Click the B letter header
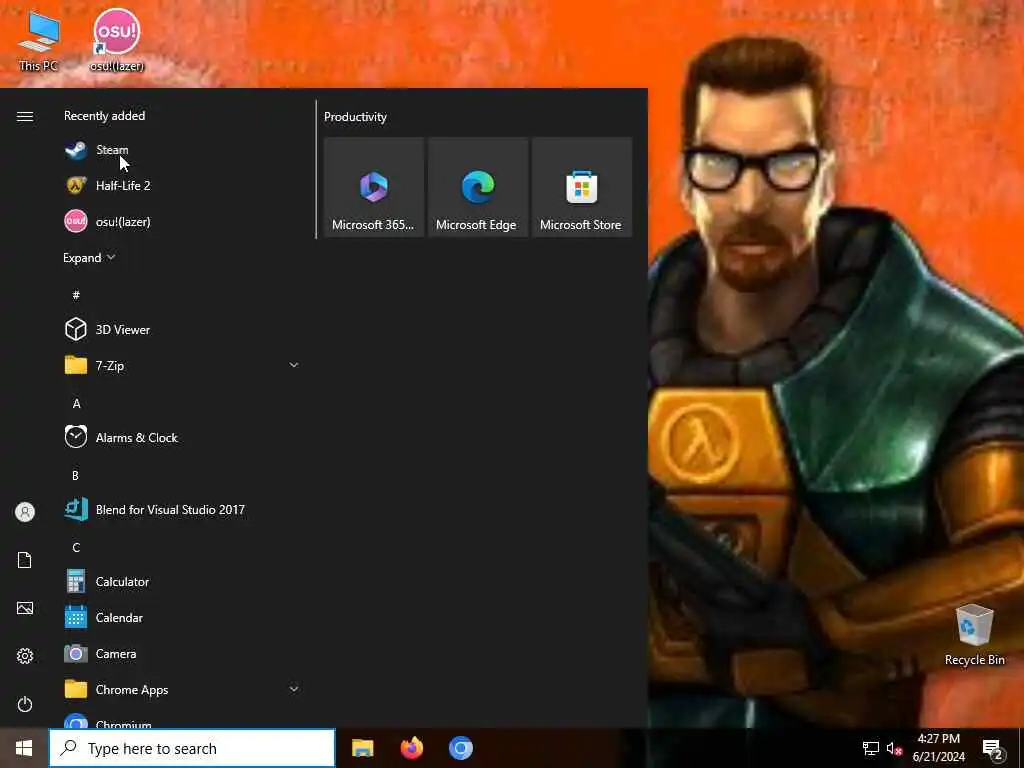The width and height of the screenshot is (1024, 768). click(75, 475)
